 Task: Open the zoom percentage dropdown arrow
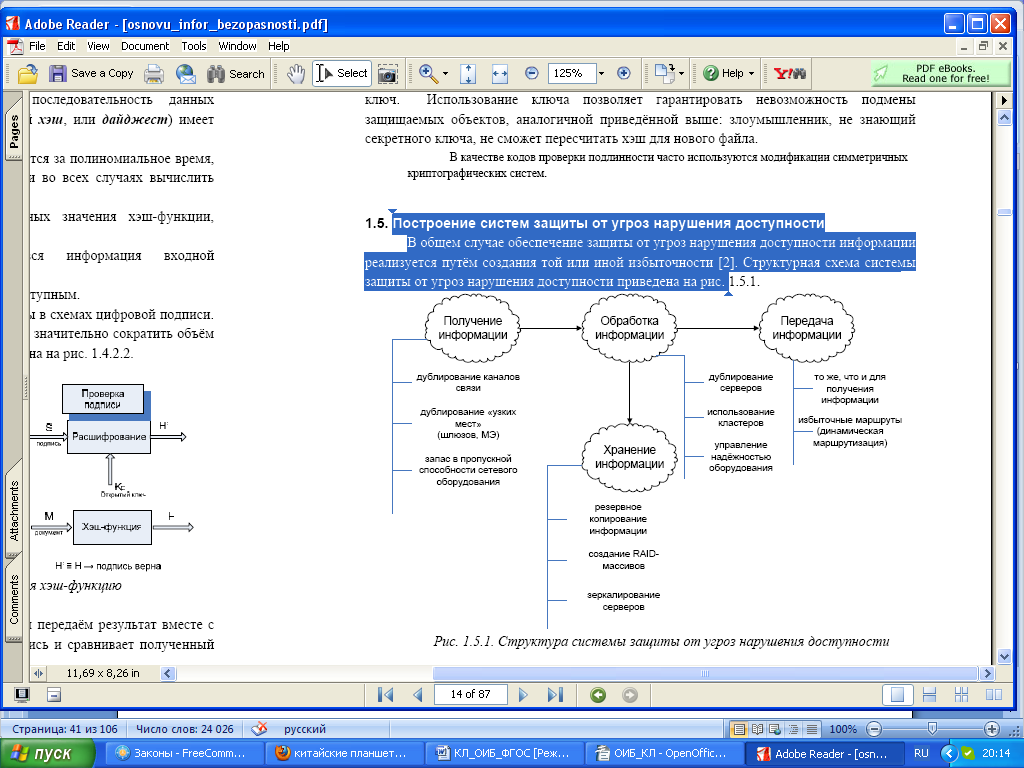(601, 73)
